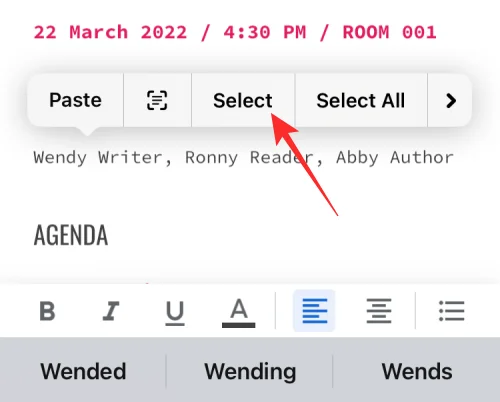Choose Paste from the popup menu
This screenshot has height=402, width=500.
pos(75,100)
